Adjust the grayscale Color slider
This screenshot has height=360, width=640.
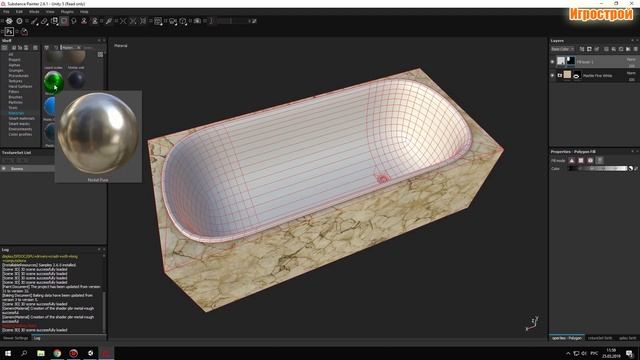598,169
